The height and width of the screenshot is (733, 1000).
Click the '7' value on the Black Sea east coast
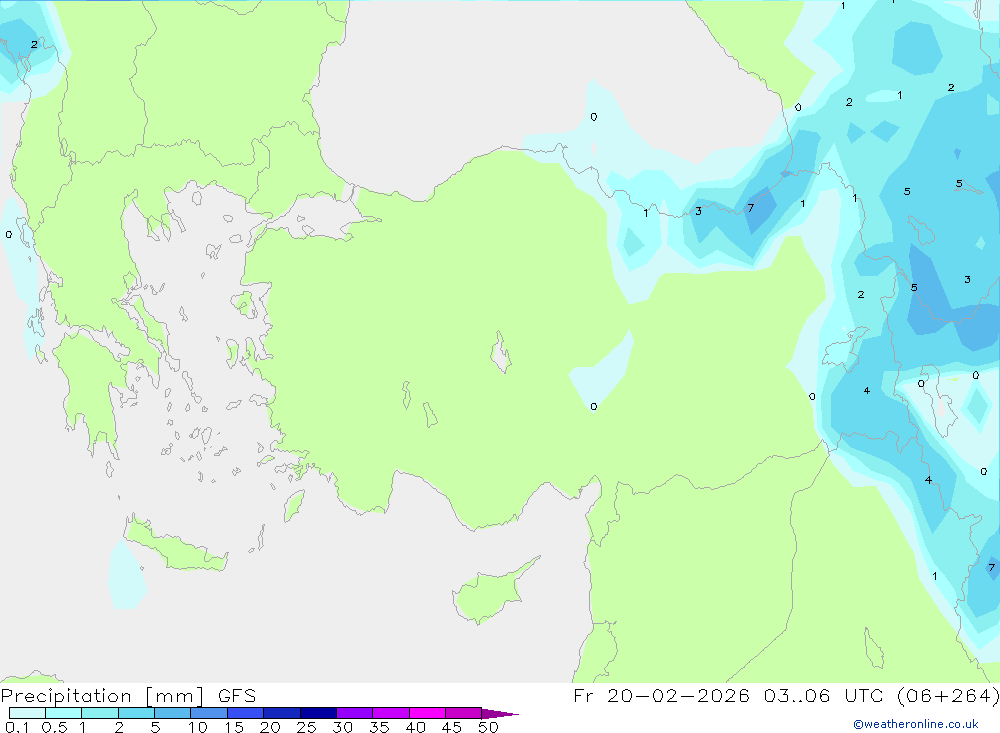pos(751,208)
